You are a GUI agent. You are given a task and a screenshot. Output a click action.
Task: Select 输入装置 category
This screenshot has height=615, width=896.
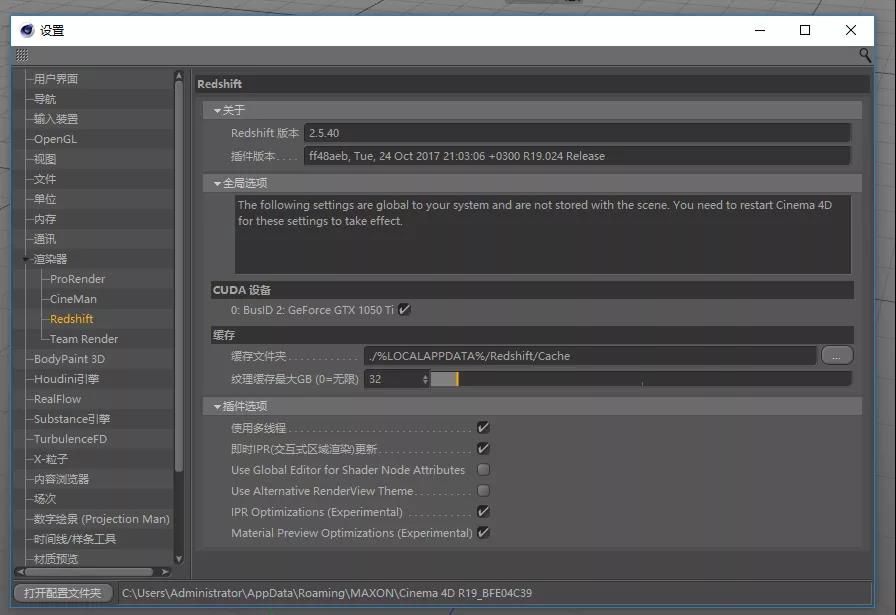pyautogui.click(x=55, y=119)
